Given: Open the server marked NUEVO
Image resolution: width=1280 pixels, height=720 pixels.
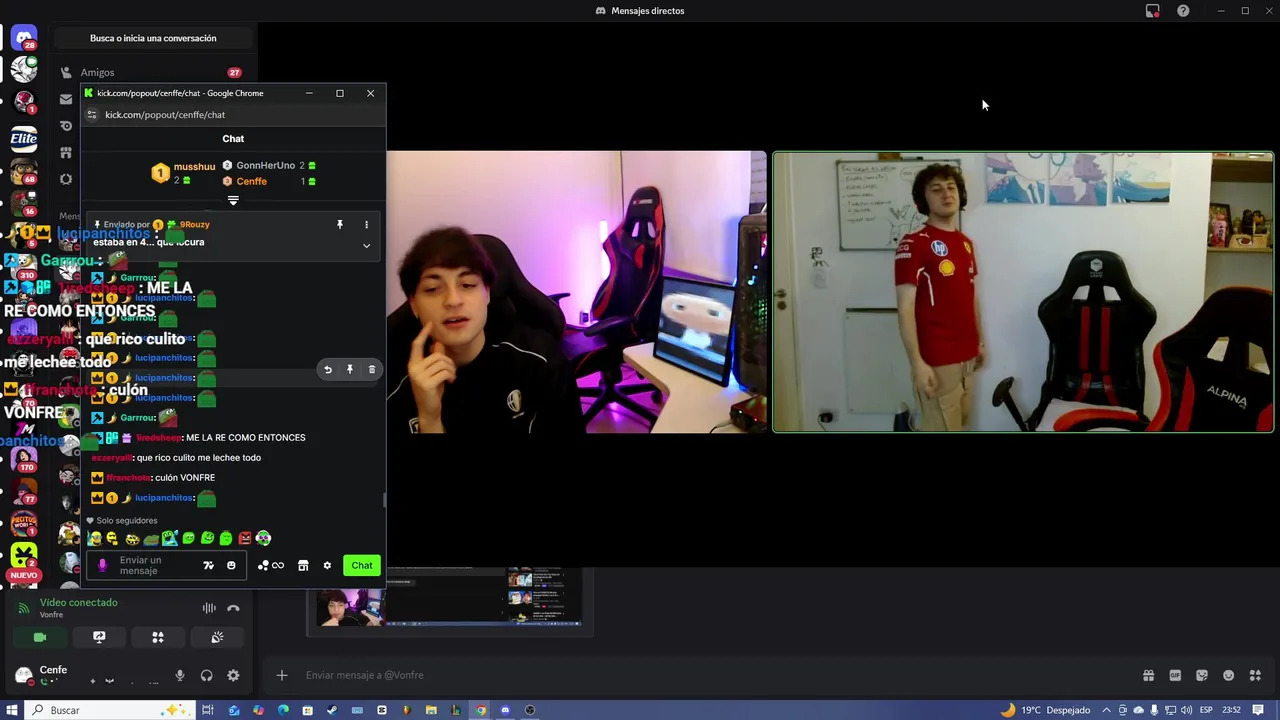Looking at the screenshot, I should point(24,555).
